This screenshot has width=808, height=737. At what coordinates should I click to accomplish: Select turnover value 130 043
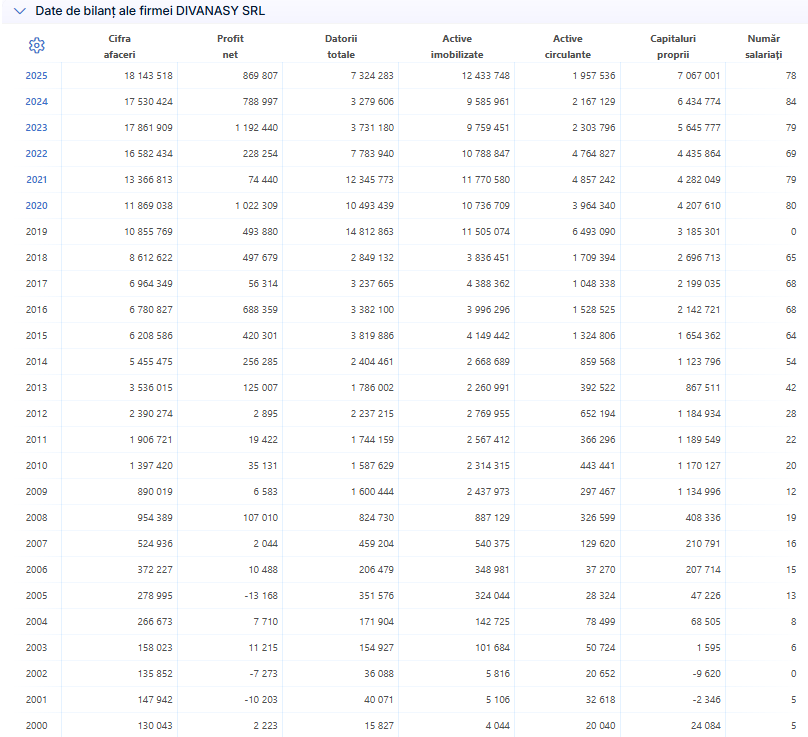[155, 726]
